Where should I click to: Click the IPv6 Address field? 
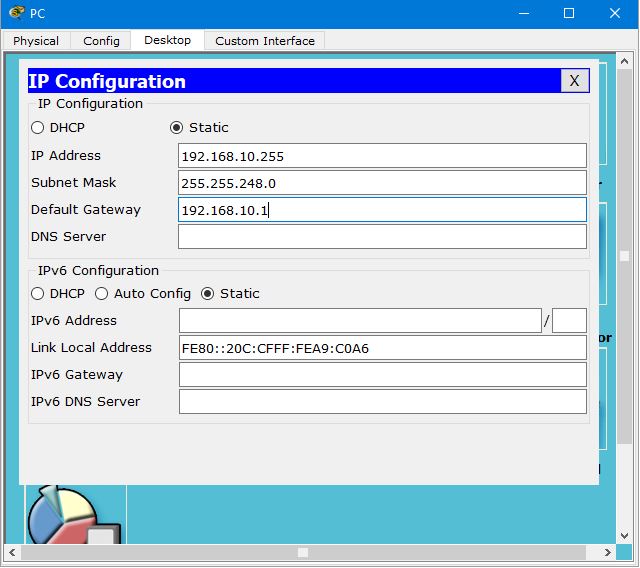[x=360, y=321]
